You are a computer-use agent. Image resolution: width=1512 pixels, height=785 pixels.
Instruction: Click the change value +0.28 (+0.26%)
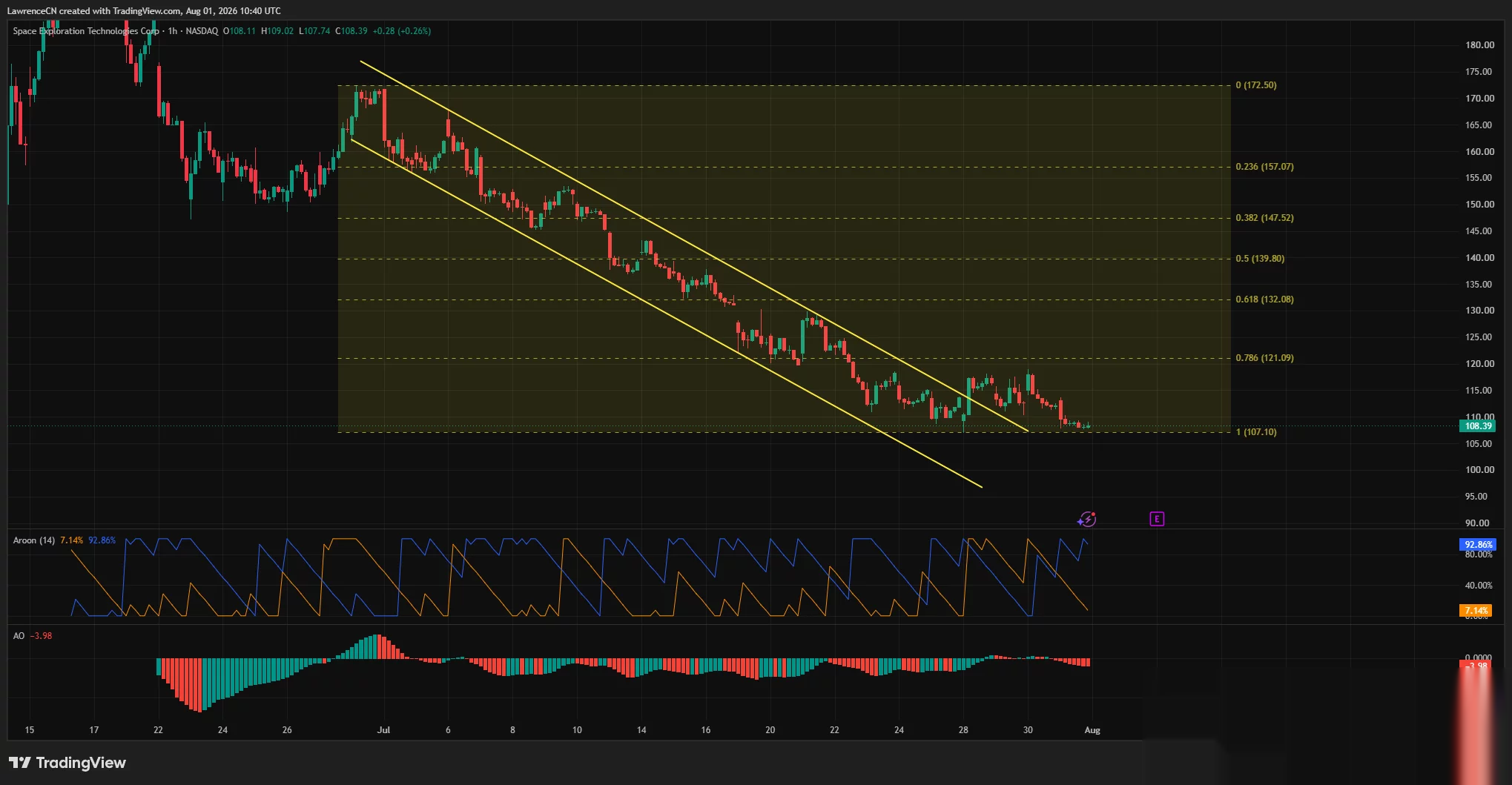pyautogui.click(x=401, y=31)
